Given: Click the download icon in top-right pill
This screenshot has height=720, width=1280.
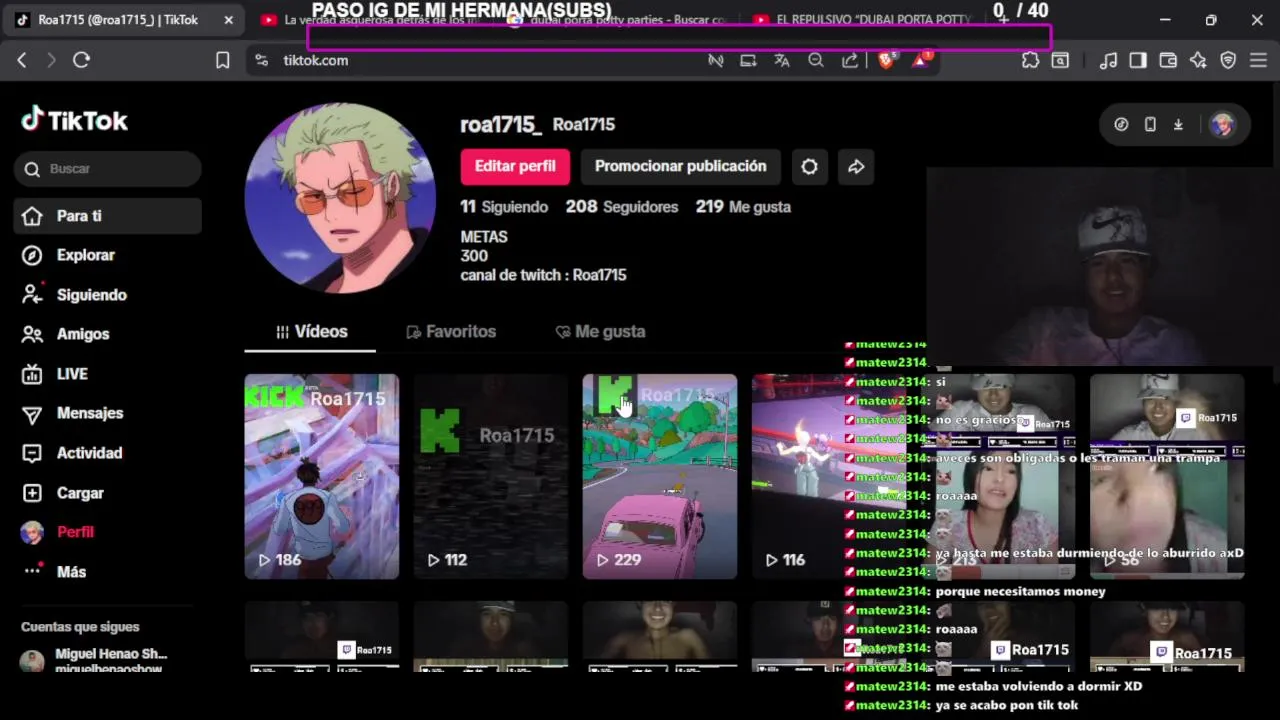Looking at the screenshot, I should click(1178, 124).
